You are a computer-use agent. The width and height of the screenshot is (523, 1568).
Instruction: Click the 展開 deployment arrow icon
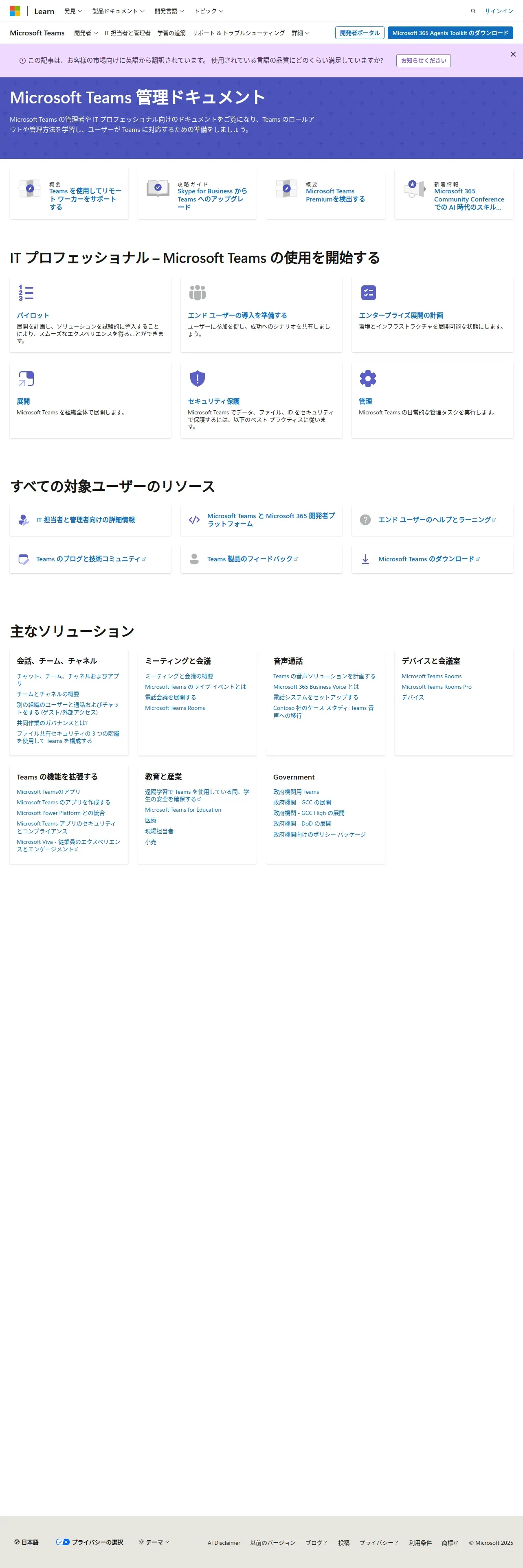pos(26,379)
